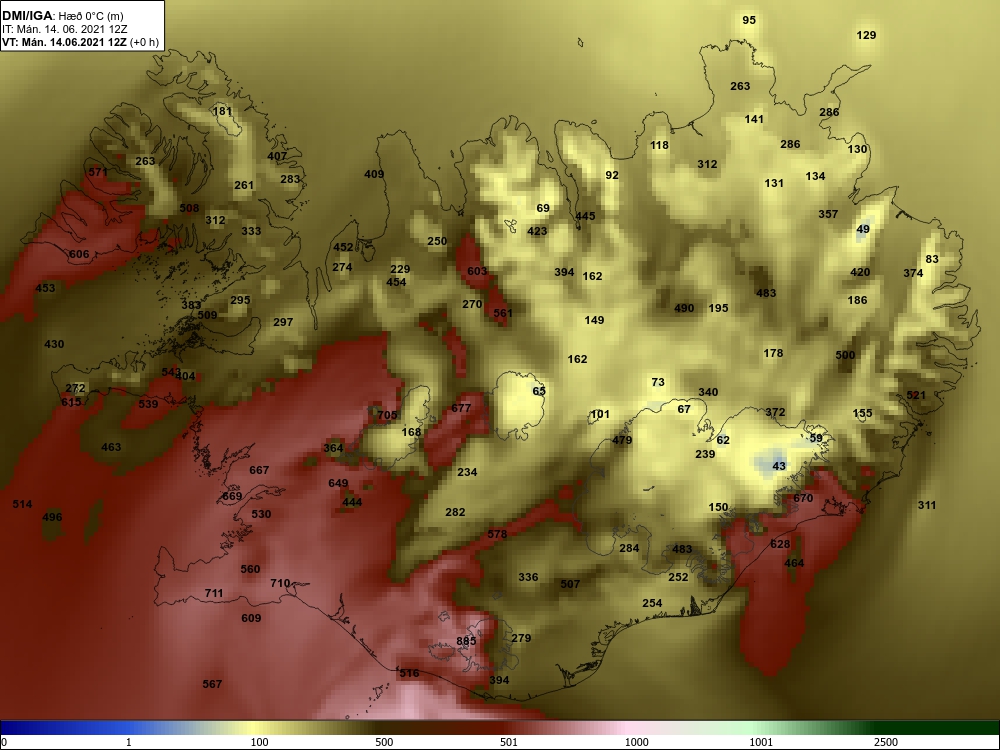Click the map value '407'

277,156
